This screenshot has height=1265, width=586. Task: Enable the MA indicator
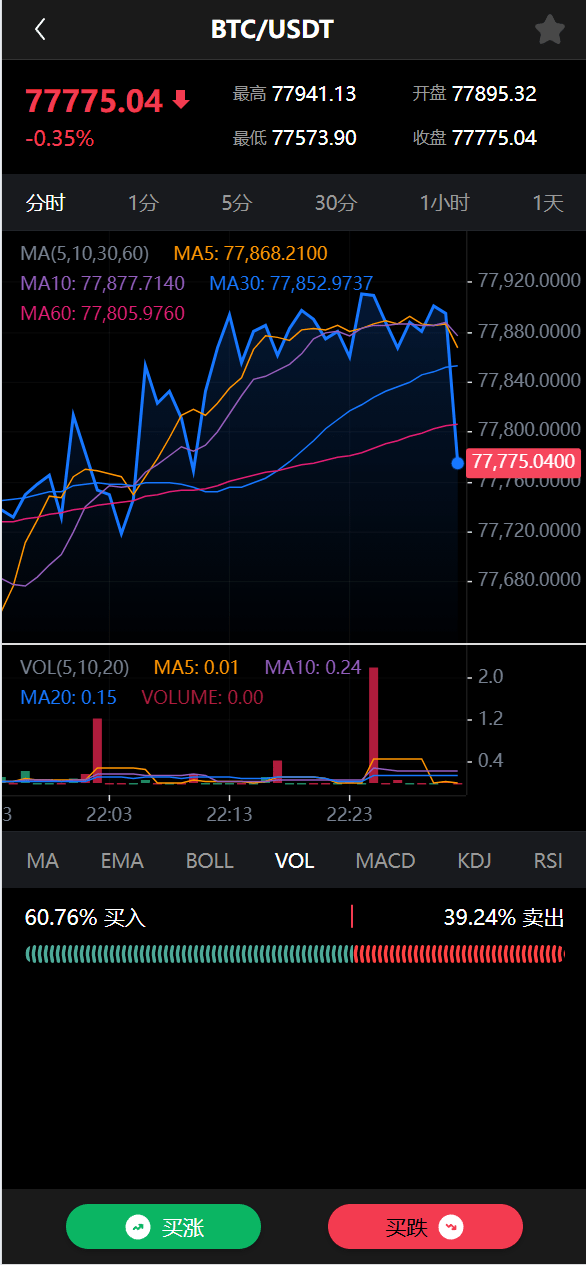[x=43, y=861]
